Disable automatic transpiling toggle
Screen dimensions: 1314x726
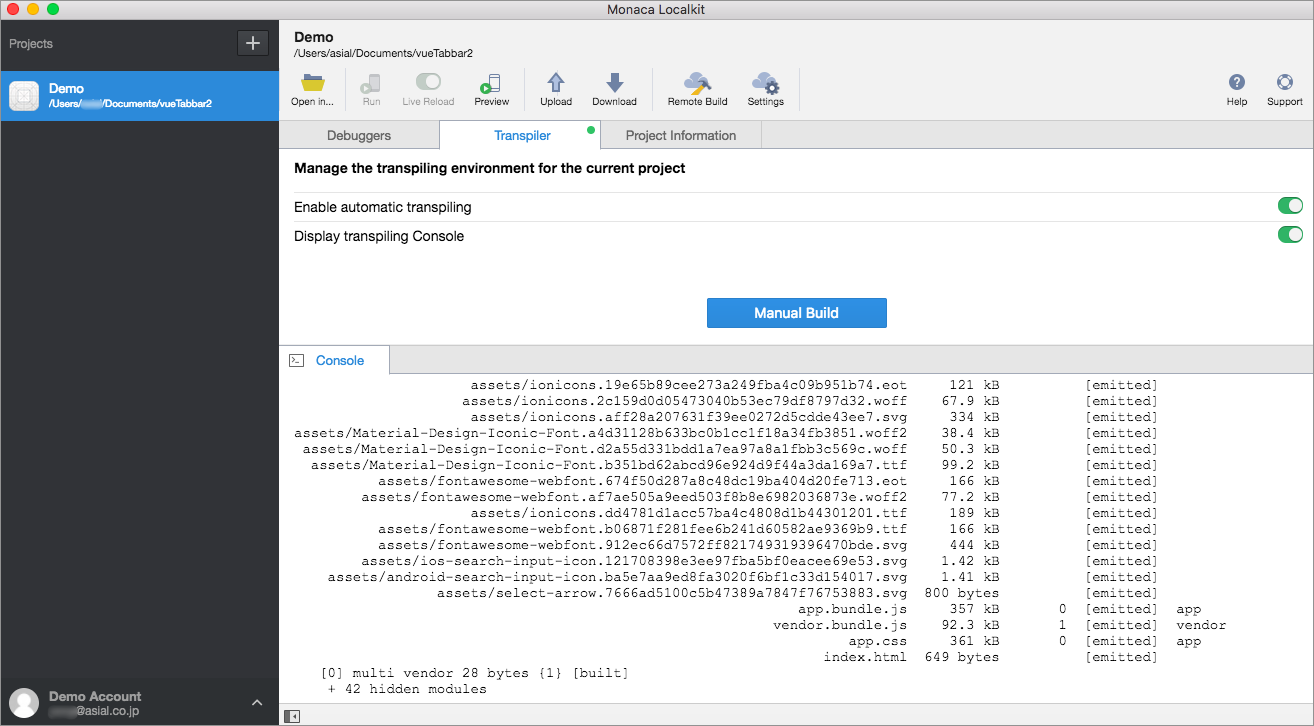pos(1290,206)
